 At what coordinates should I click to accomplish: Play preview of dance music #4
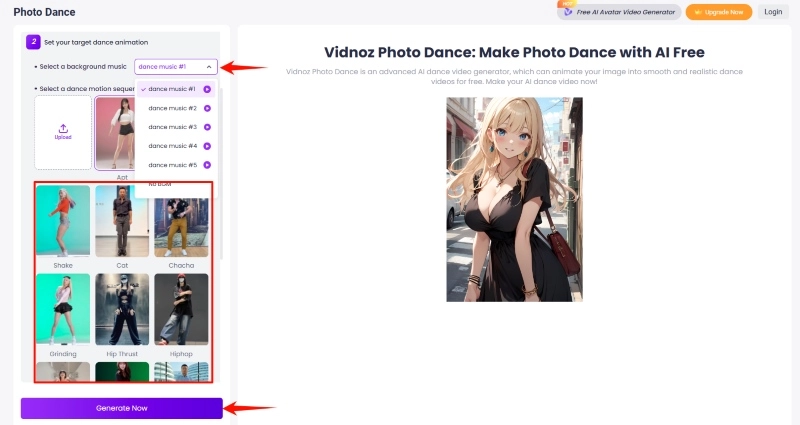click(x=207, y=146)
